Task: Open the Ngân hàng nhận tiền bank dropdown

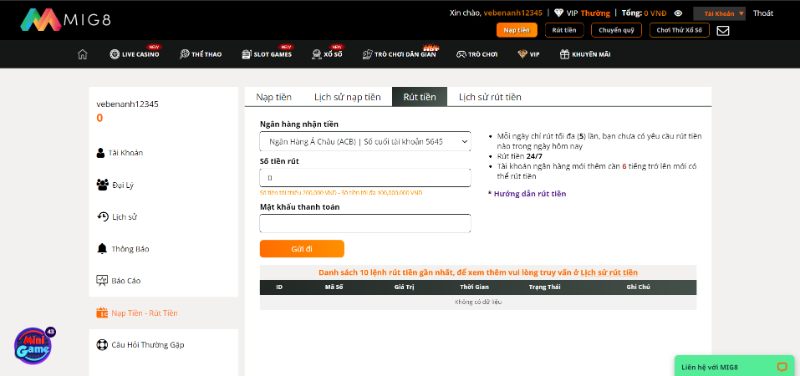Action: 365,141
